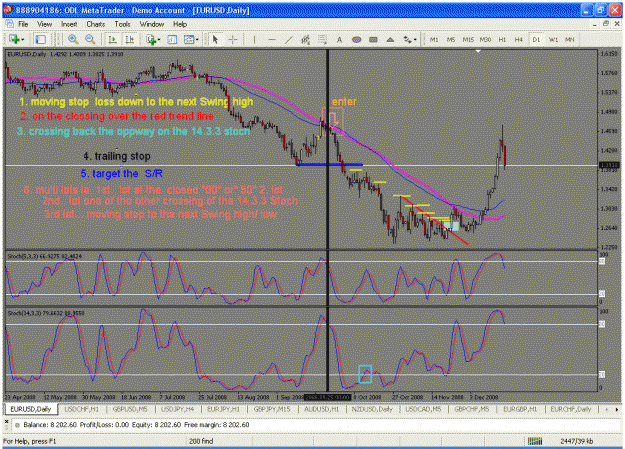Switch chart to M30 timeframe

point(485,39)
